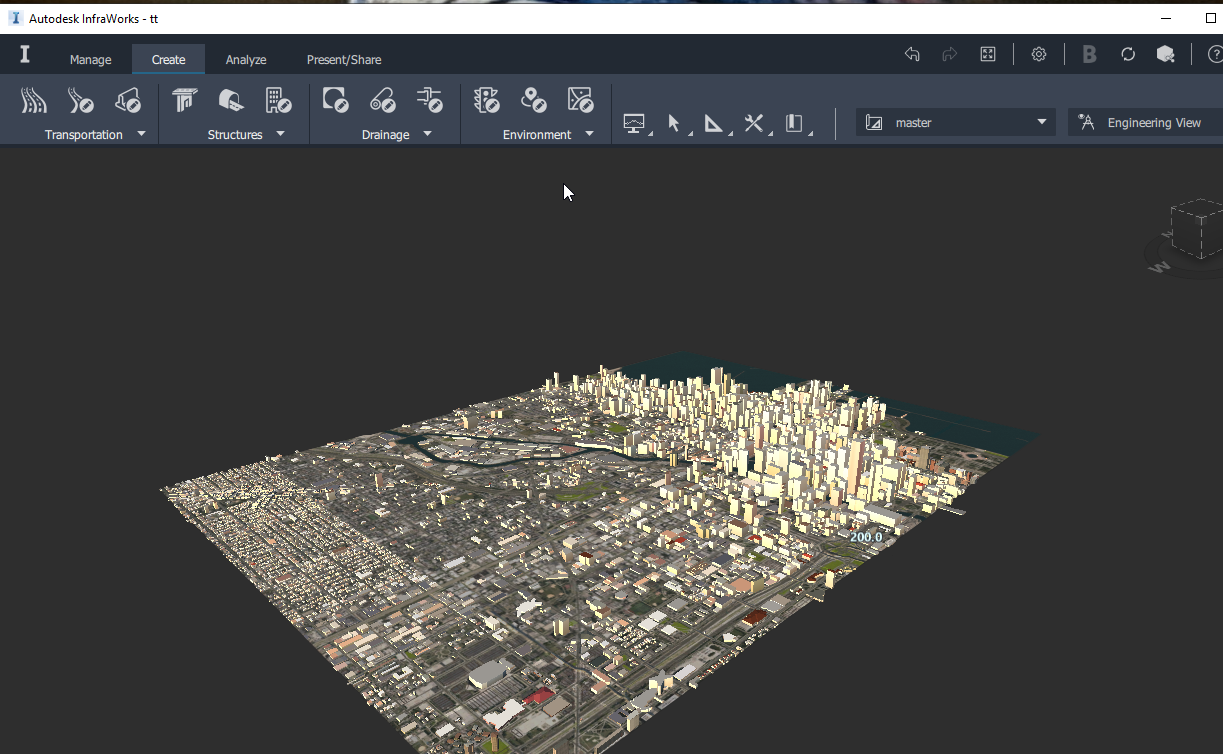The image size is (1223, 754).
Task: Activate the selection arrow tool
Action: [x=674, y=121]
